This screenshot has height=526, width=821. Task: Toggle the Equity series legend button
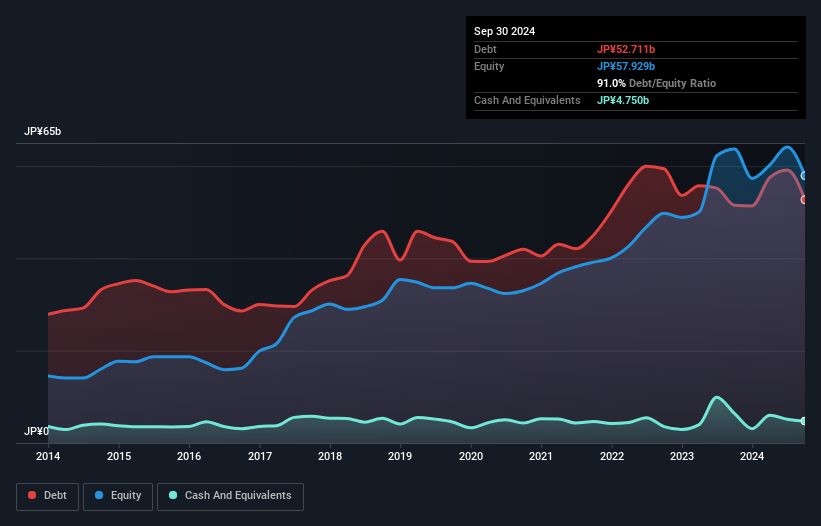(118, 496)
